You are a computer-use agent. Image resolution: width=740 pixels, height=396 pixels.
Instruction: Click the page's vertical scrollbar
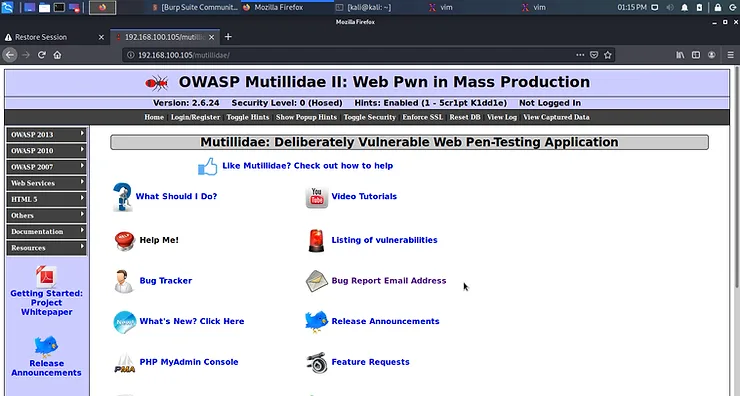pos(736,177)
